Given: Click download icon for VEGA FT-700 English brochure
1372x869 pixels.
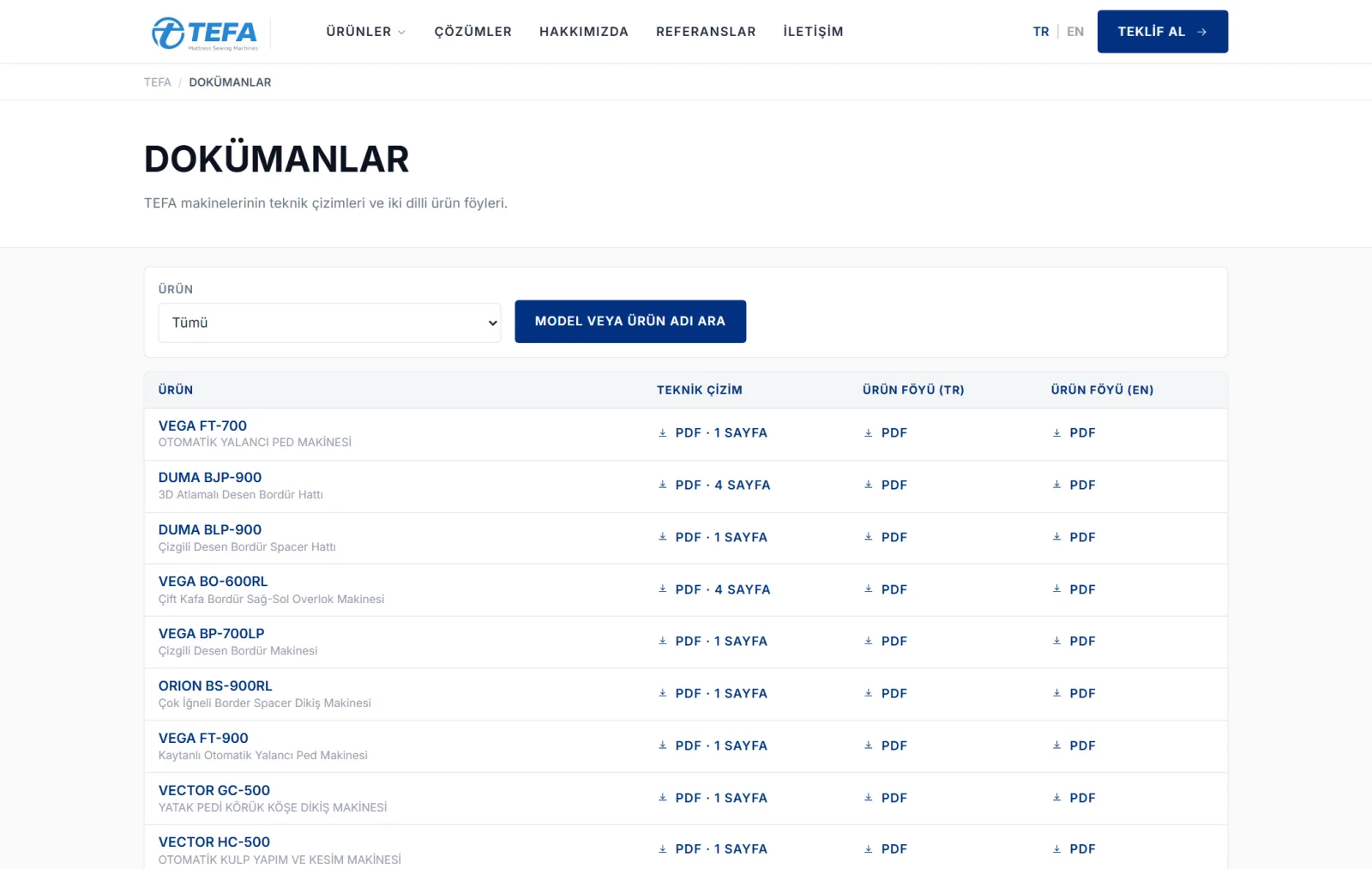Looking at the screenshot, I should (1057, 433).
